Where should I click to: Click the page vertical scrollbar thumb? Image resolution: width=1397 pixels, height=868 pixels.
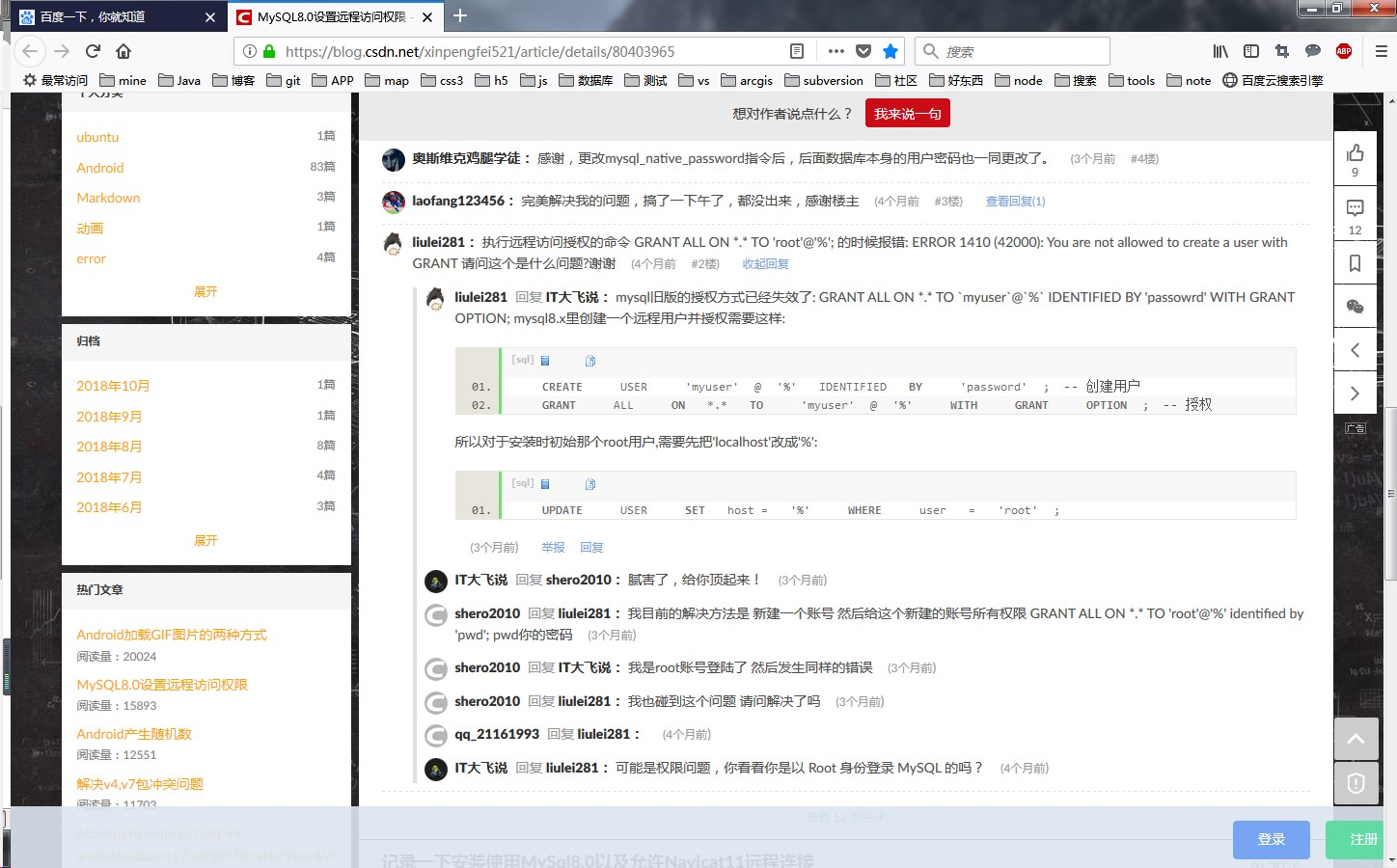coord(1390,494)
